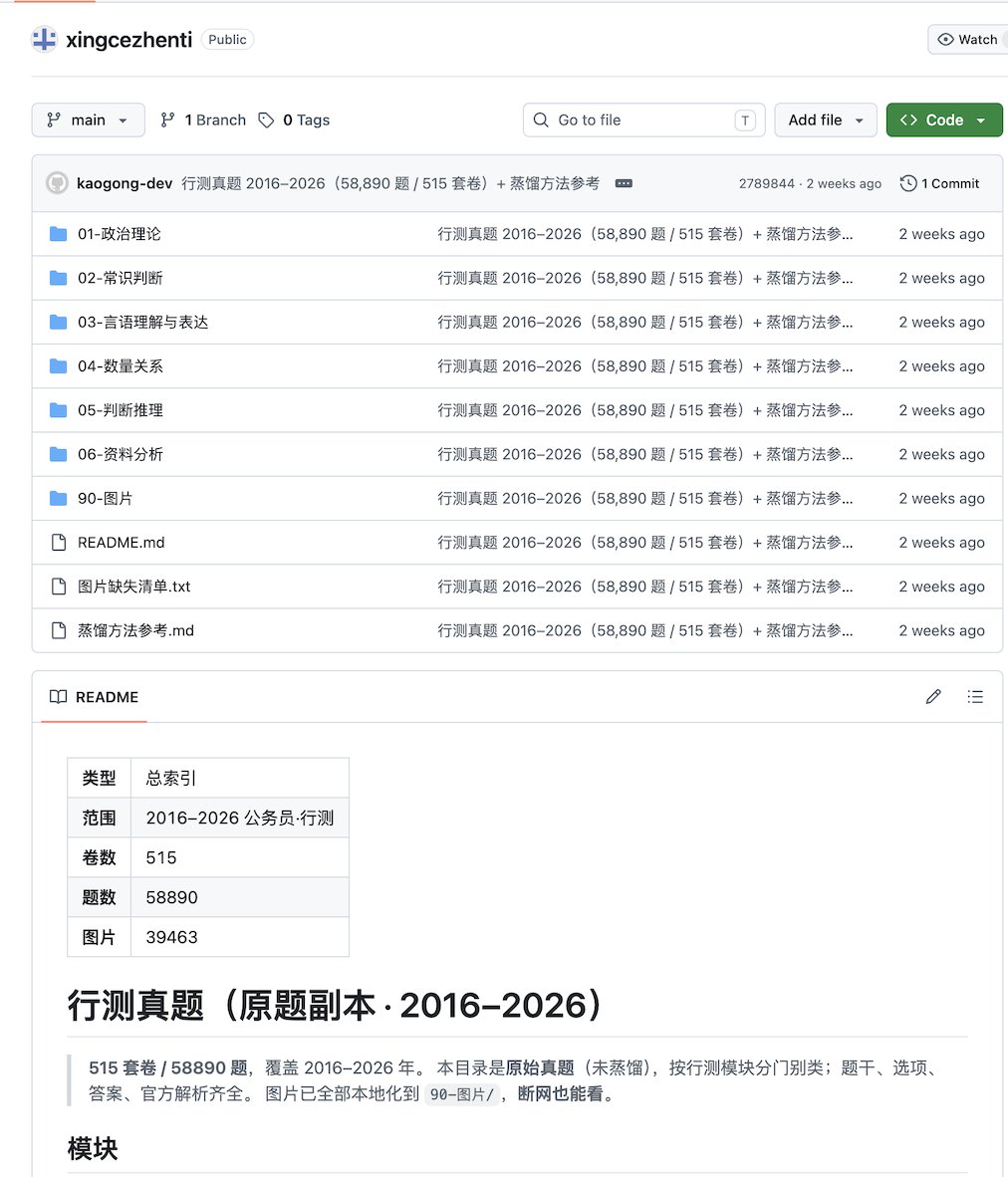1008x1177 pixels.
Task: Click the Public badge label
Action: click(227, 39)
